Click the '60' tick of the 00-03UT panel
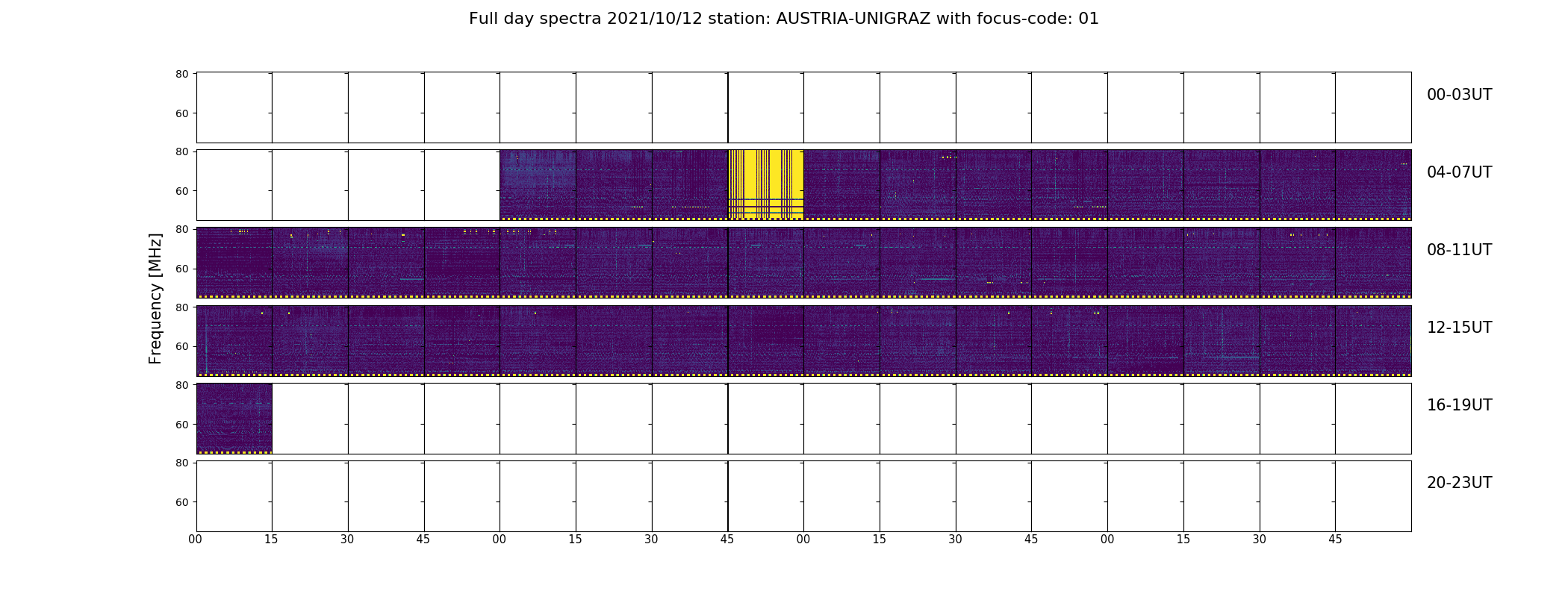 pyautogui.click(x=181, y=113)
